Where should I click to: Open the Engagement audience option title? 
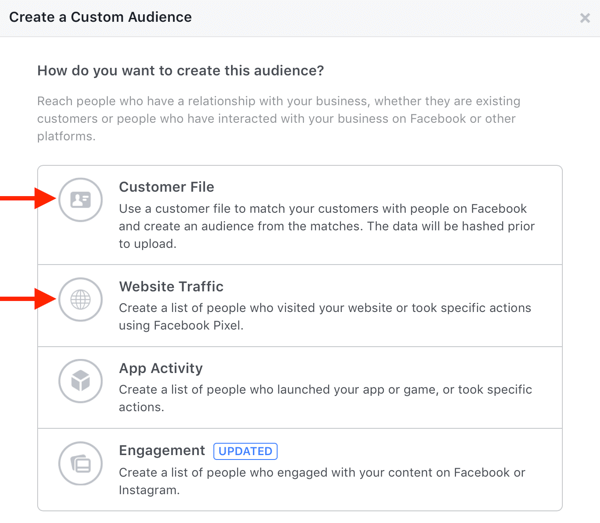pos(162,451)
